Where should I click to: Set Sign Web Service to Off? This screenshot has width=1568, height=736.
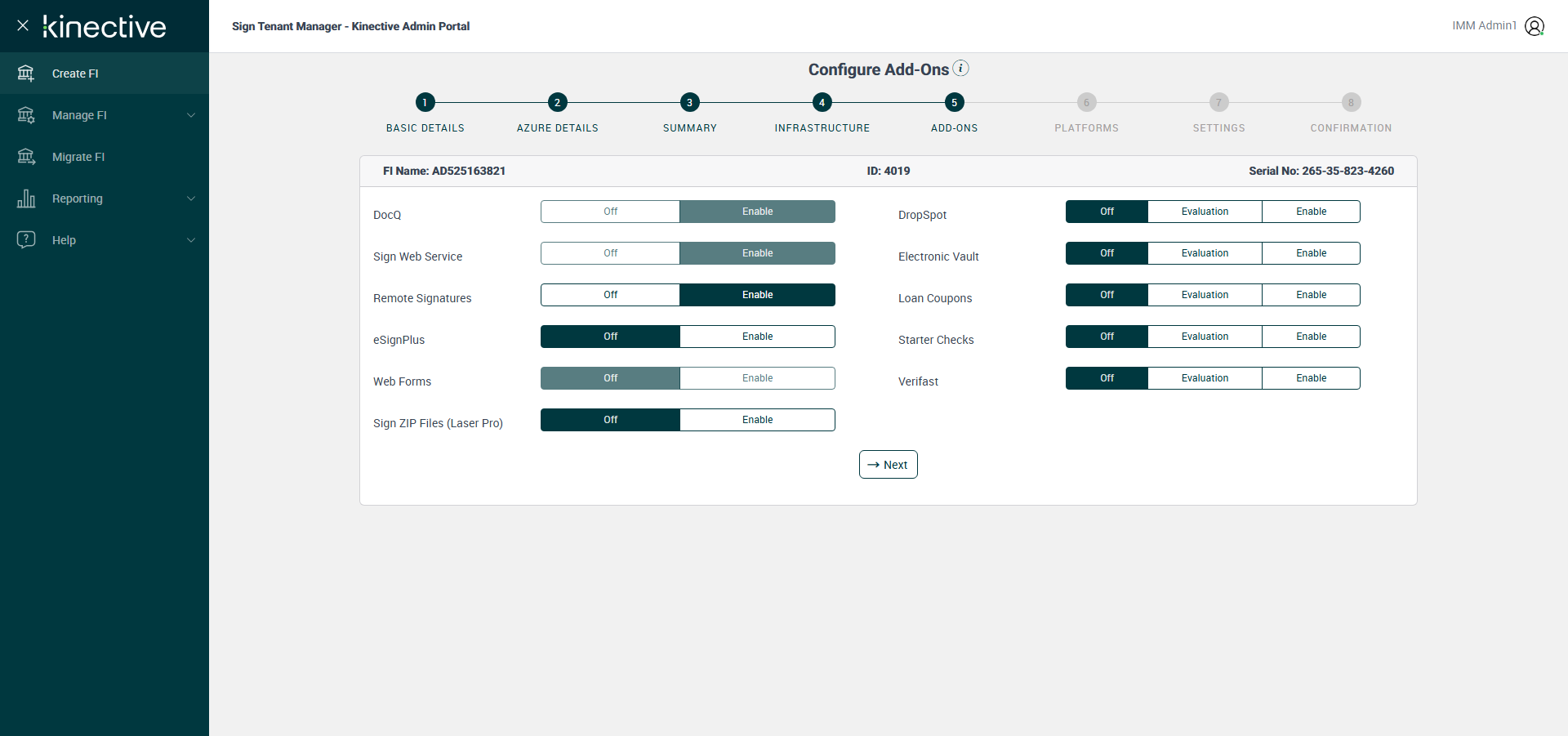pyautogui.click(x=610, y=253)
